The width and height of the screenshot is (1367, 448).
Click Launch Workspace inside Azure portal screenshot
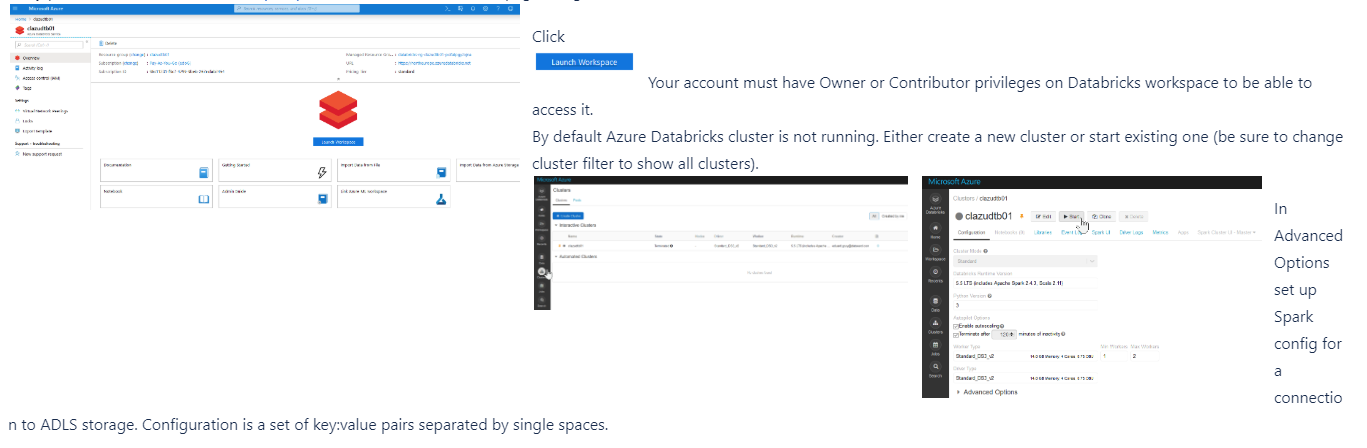coord(338,141)
